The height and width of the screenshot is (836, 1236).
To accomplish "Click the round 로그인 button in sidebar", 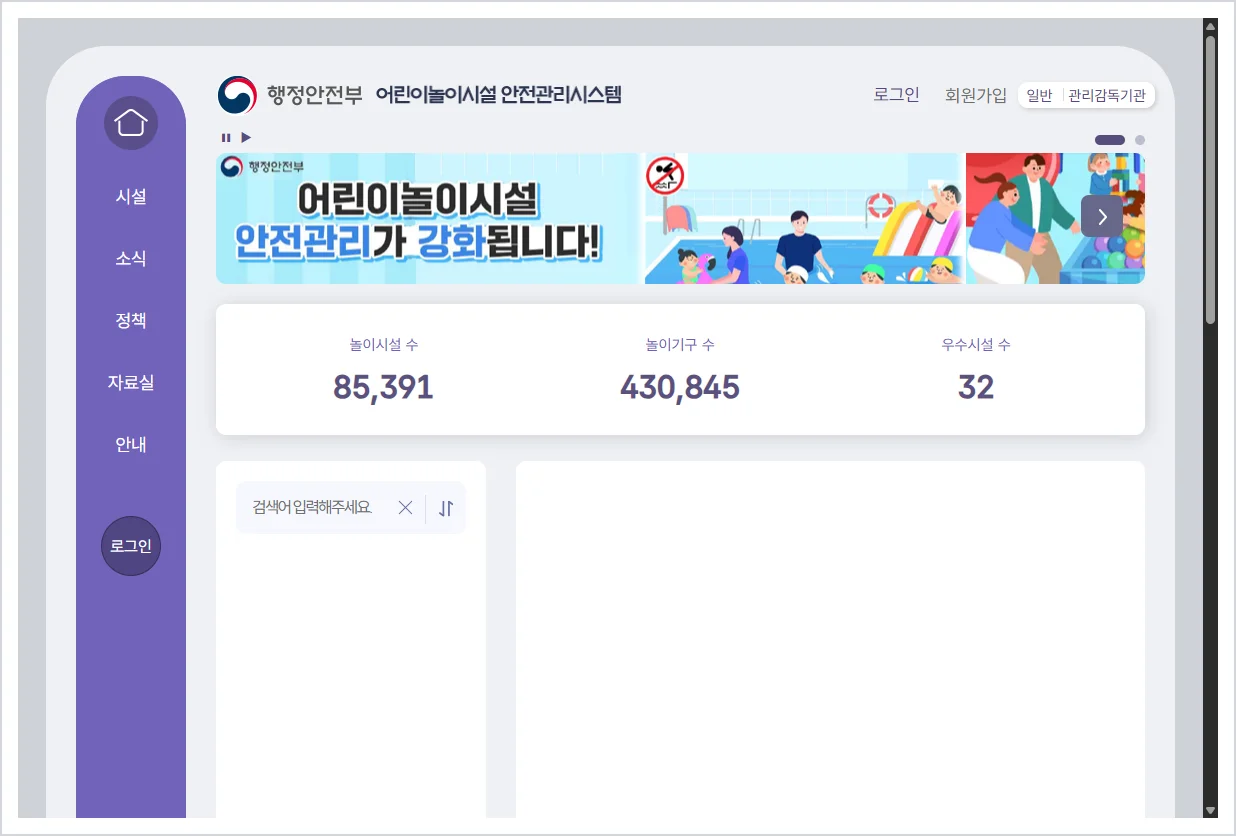I will tap(131, 546).
